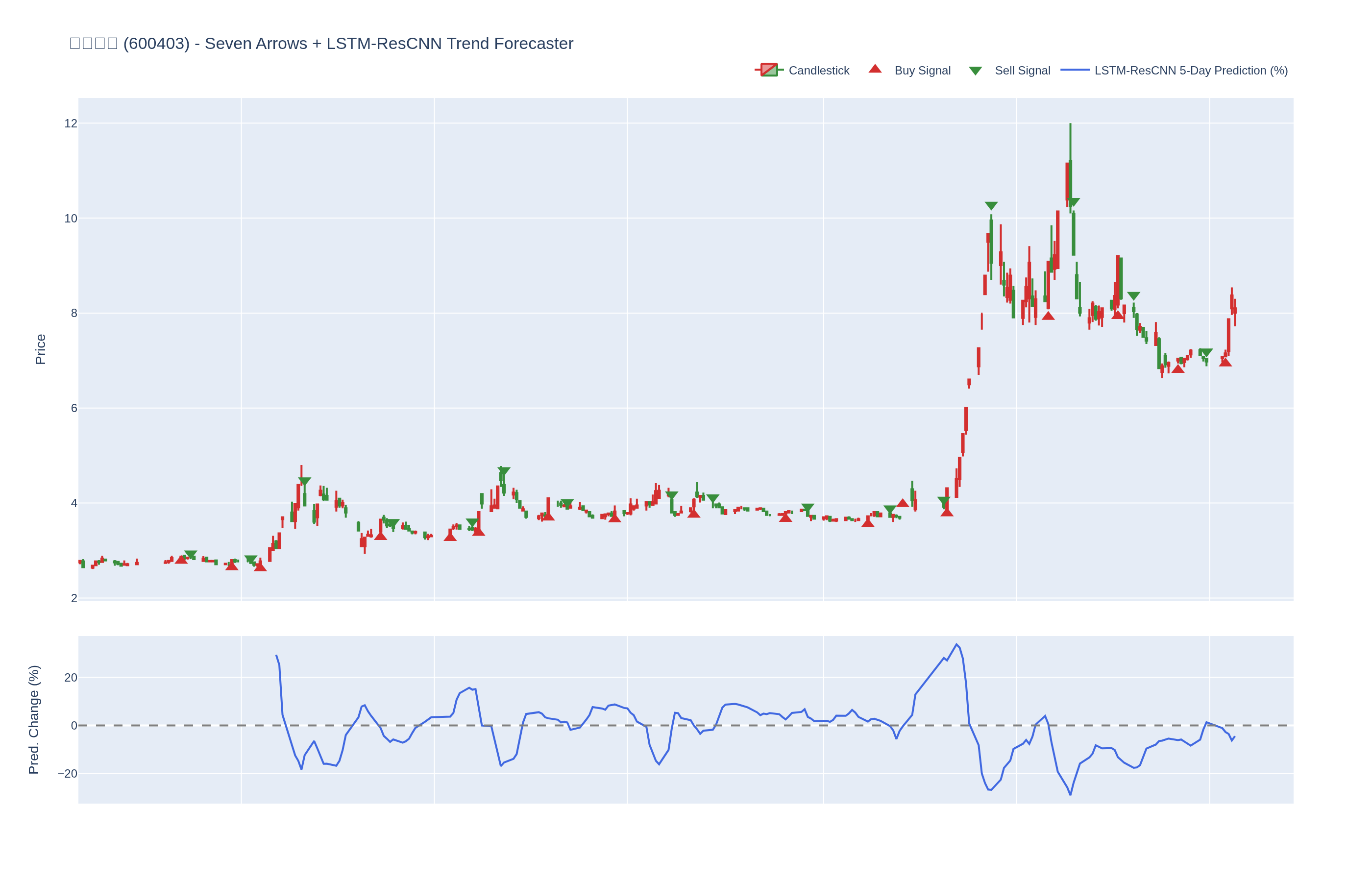Click top of the candle wick reaching 12
1372x882 pixels.
coord(1070,124)
